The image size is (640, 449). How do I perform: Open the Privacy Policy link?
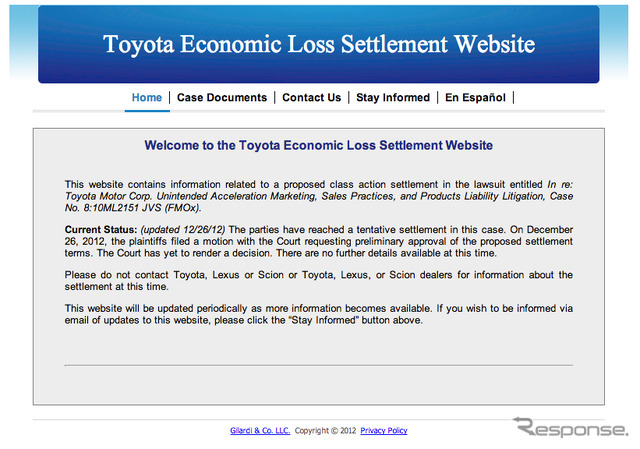(x=384, y=431)
